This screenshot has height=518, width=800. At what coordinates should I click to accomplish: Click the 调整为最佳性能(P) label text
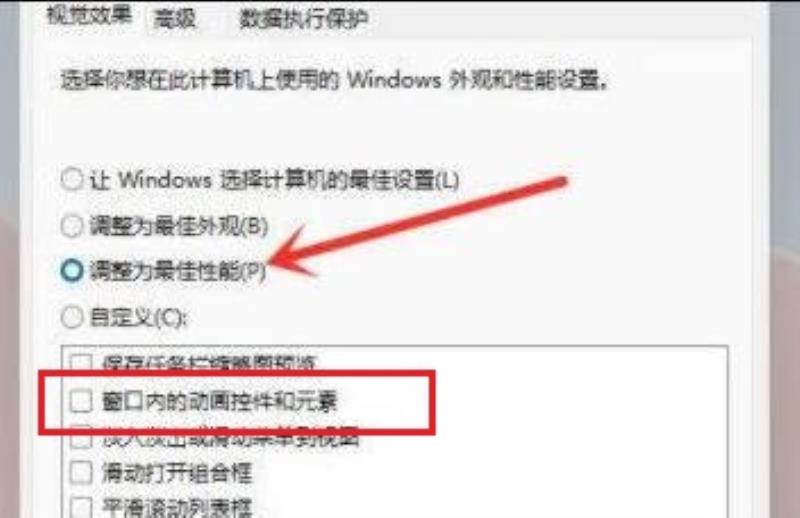178,271
